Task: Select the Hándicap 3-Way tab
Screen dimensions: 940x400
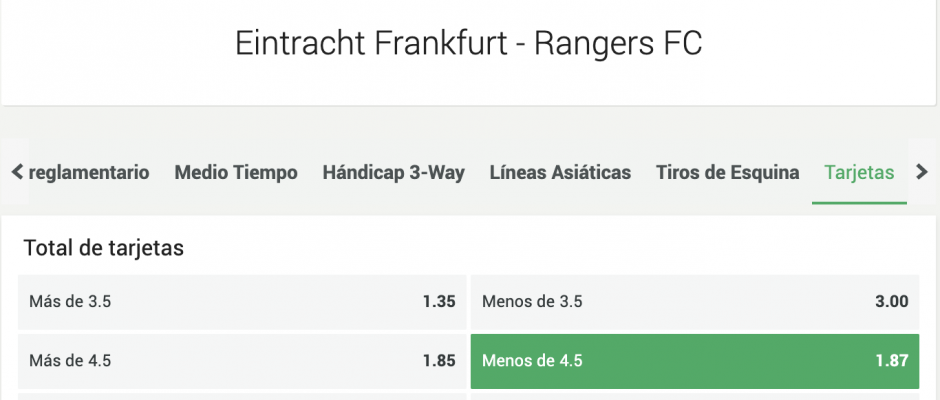Action: (x=393, y=173)
